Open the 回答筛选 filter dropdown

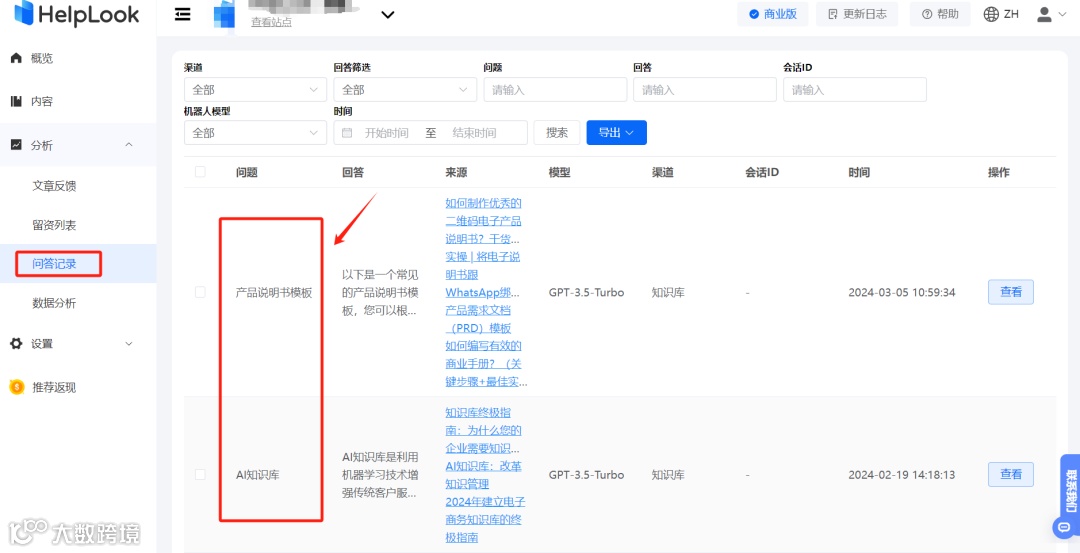[405, 90]
